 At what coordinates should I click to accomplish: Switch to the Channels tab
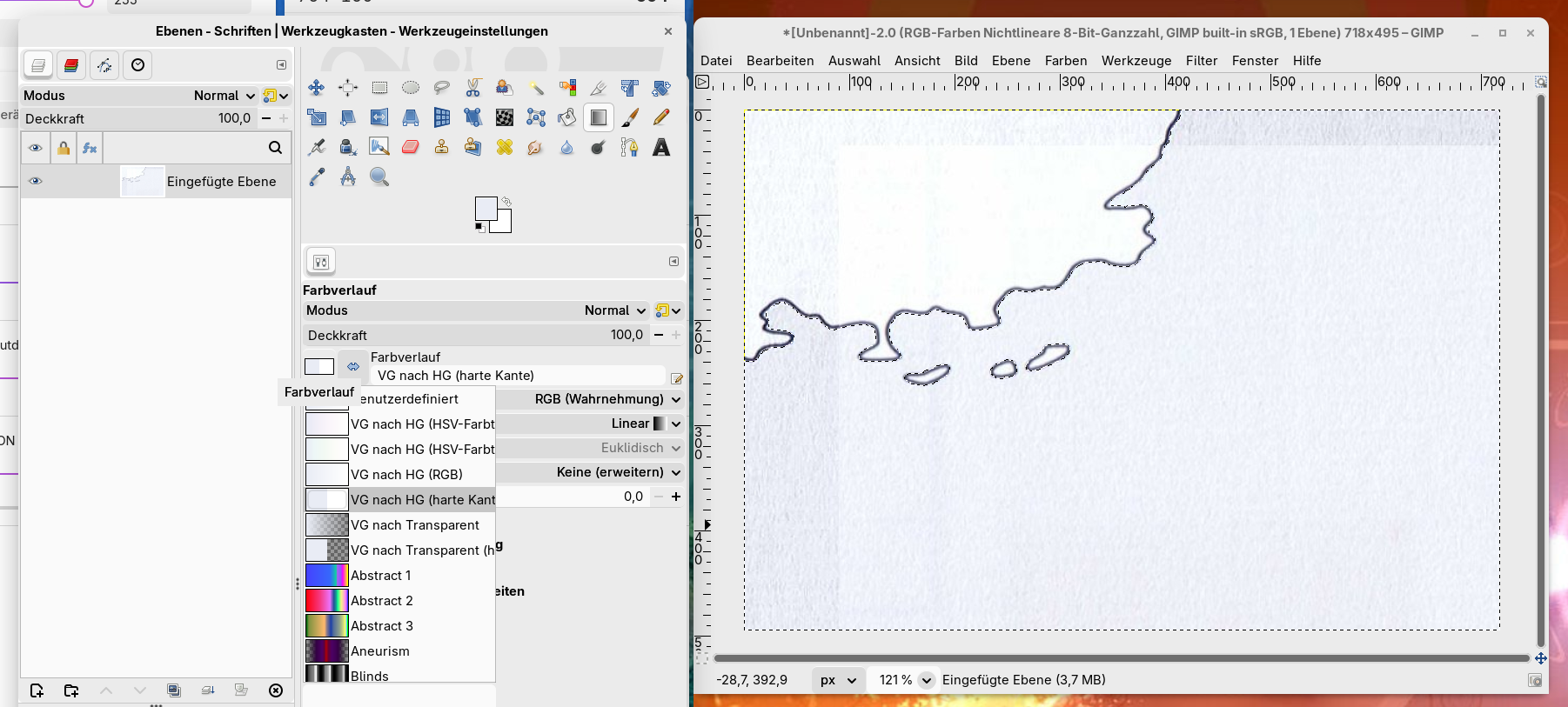click(x=71, y=65)
